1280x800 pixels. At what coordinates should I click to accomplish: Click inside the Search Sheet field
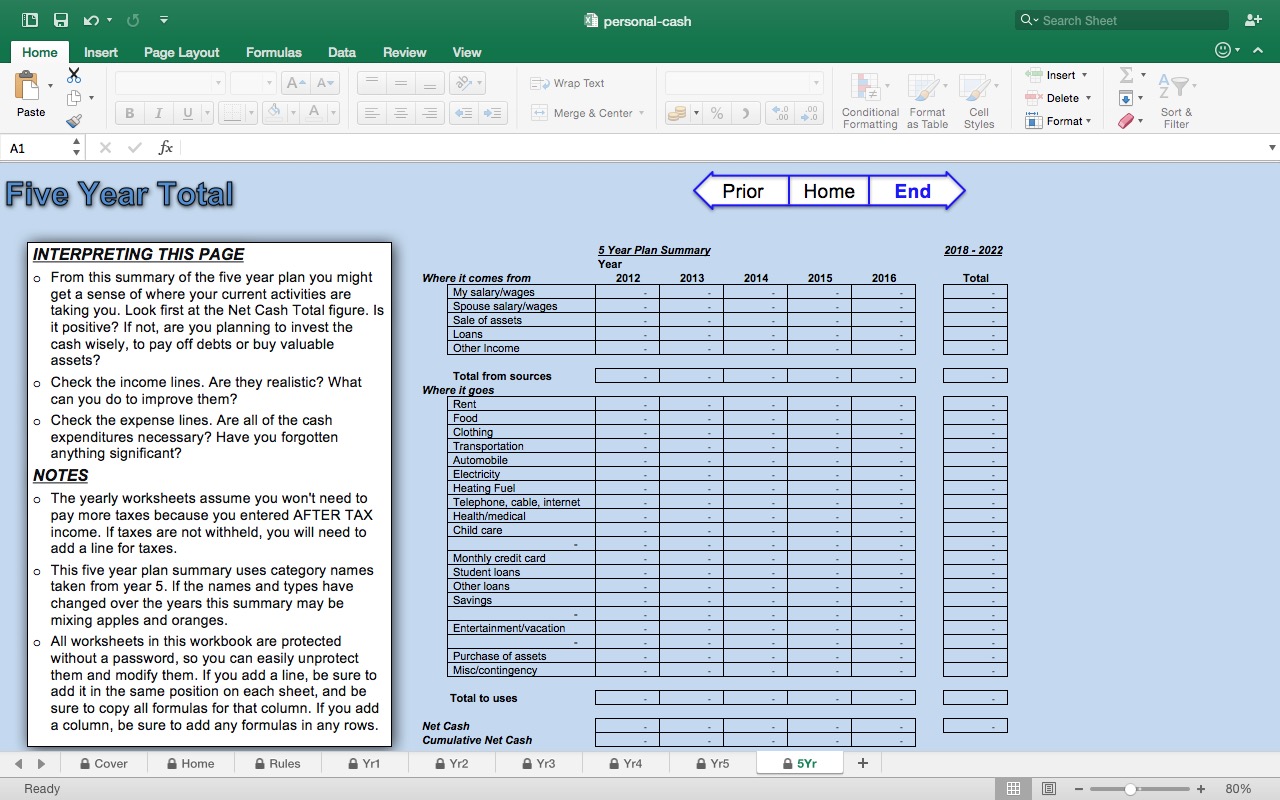point(1120,19)
